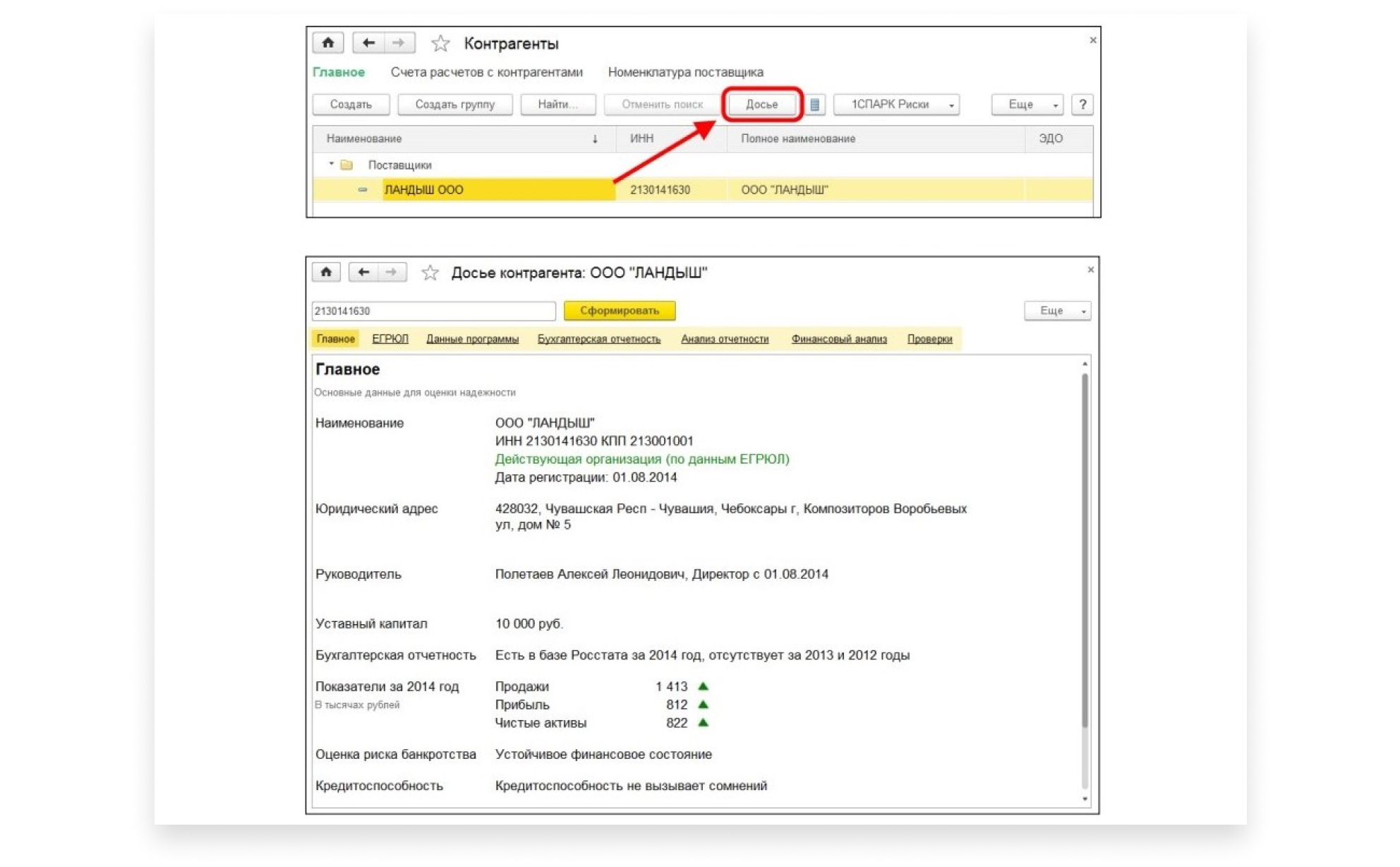Image resolution: width=1400 pixels, height=867 pixels.
Task: Close the Досье контрагента window
Action: [x=1090, y=270]
